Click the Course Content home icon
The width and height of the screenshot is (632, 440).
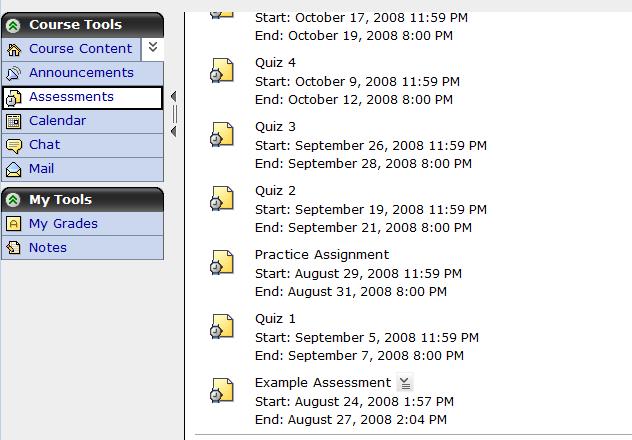point(13,49)
